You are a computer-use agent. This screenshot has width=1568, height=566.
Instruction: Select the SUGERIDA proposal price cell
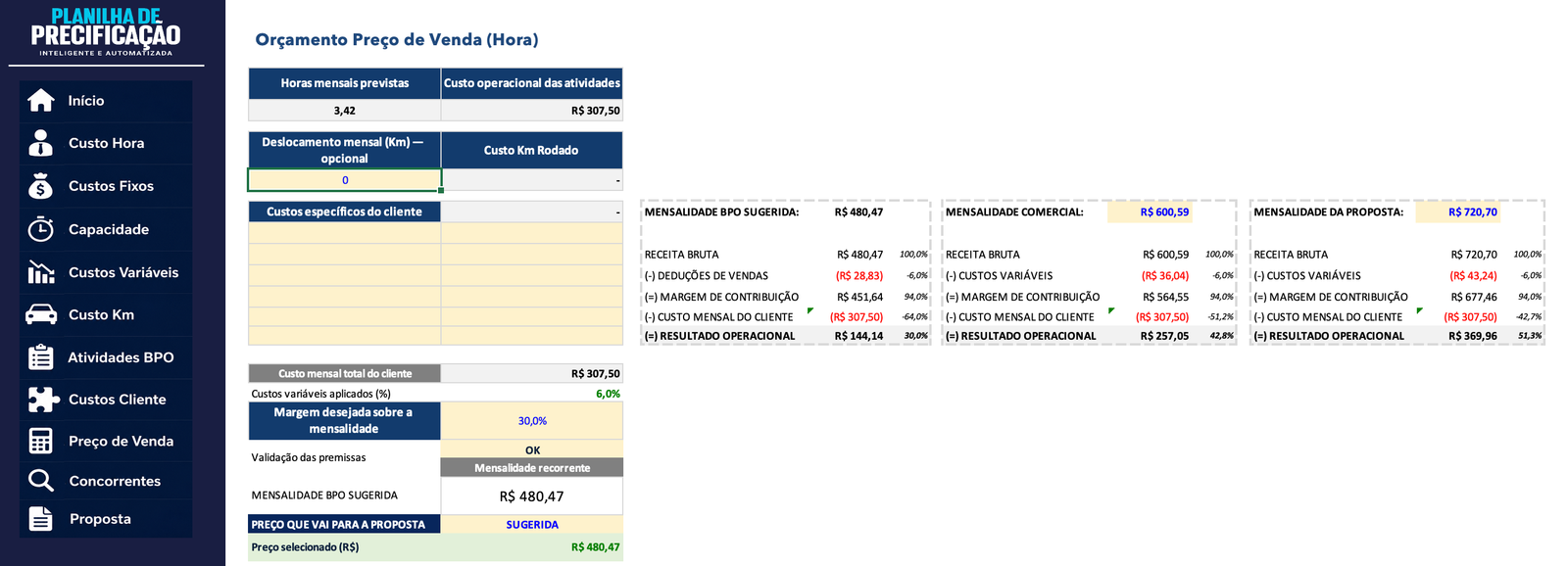[532, 525]
